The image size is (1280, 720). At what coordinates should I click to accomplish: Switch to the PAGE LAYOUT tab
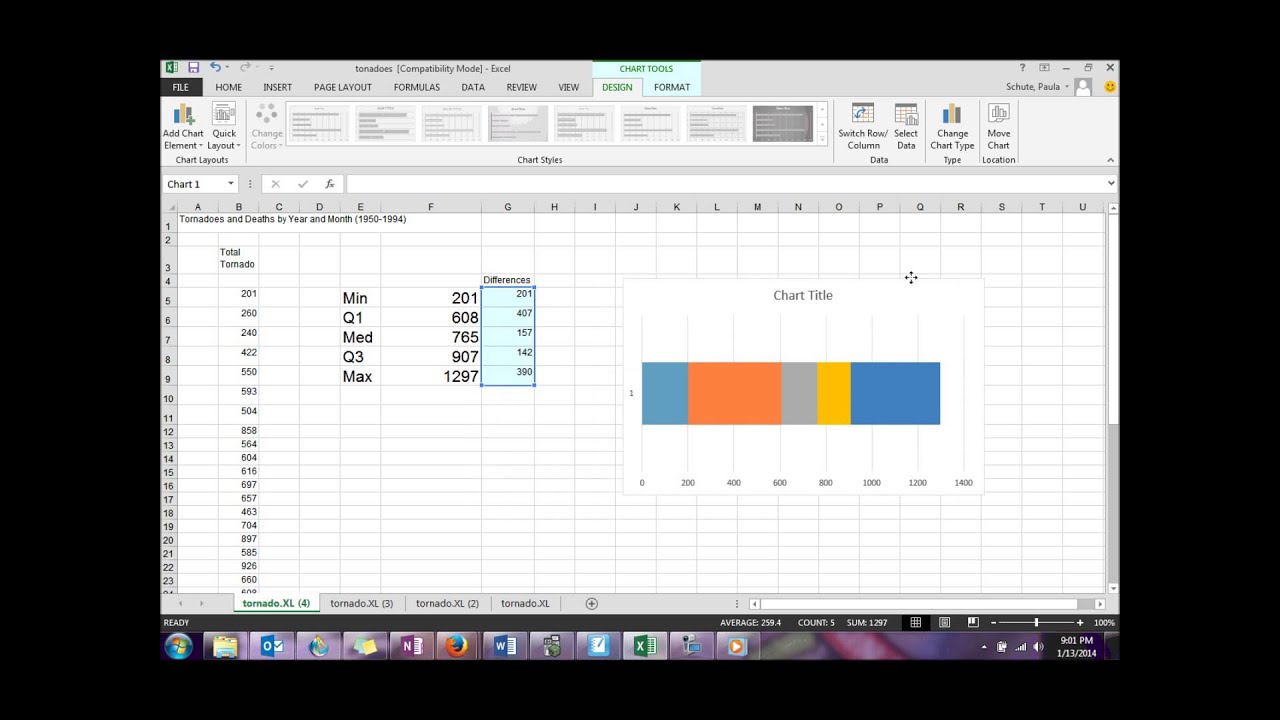click(343, 87)
